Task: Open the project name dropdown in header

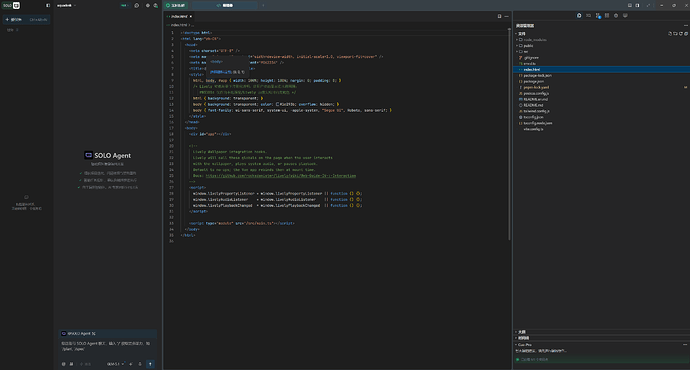Action: (x=66, y=5)
